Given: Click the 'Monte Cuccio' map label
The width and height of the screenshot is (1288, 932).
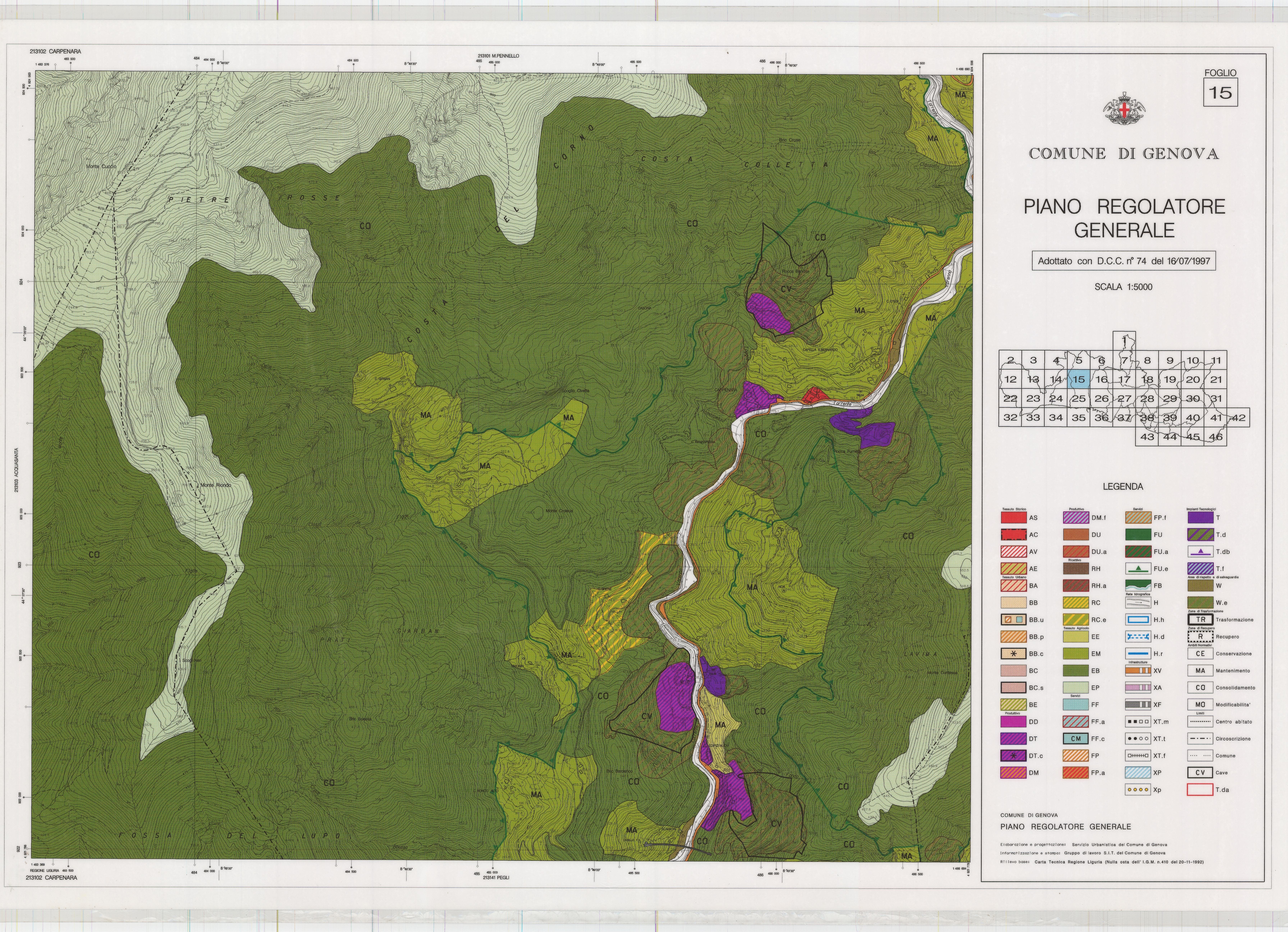Looking at the screenshot, I should 101,166.
